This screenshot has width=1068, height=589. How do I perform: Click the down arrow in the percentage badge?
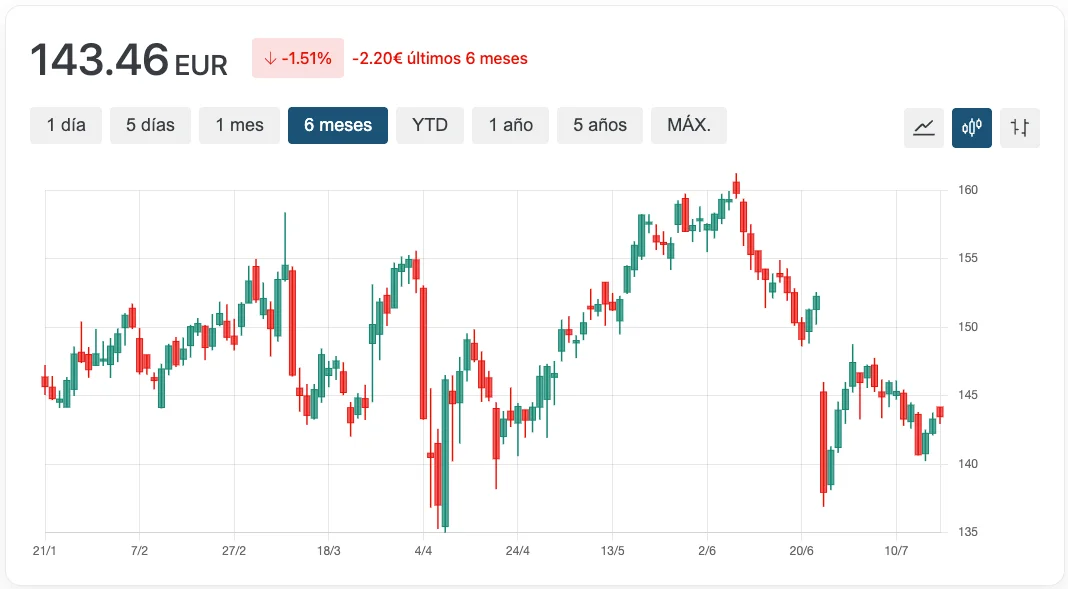click(x=270, y=59)
